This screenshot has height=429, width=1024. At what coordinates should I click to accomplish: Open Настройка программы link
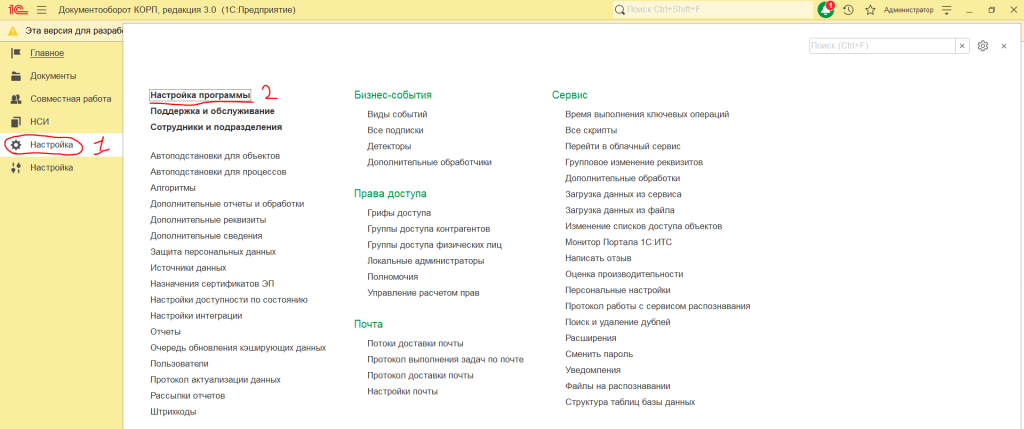click(200, 95)
